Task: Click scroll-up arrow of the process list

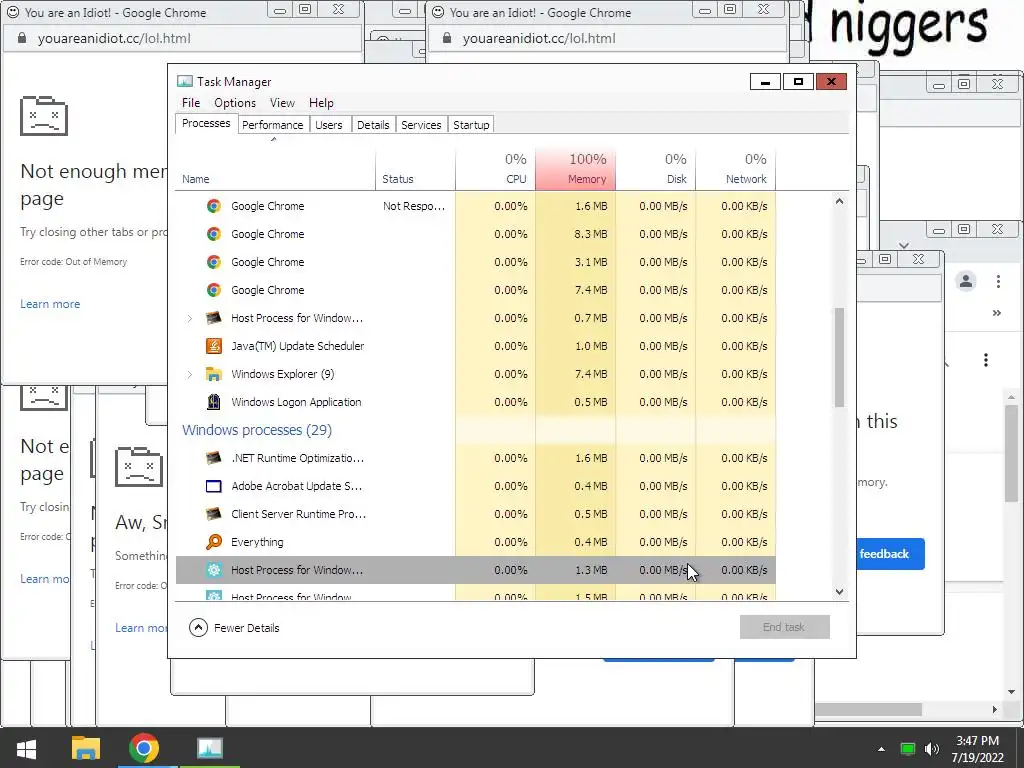Action: pyautogui.click(x=839, y=202)
